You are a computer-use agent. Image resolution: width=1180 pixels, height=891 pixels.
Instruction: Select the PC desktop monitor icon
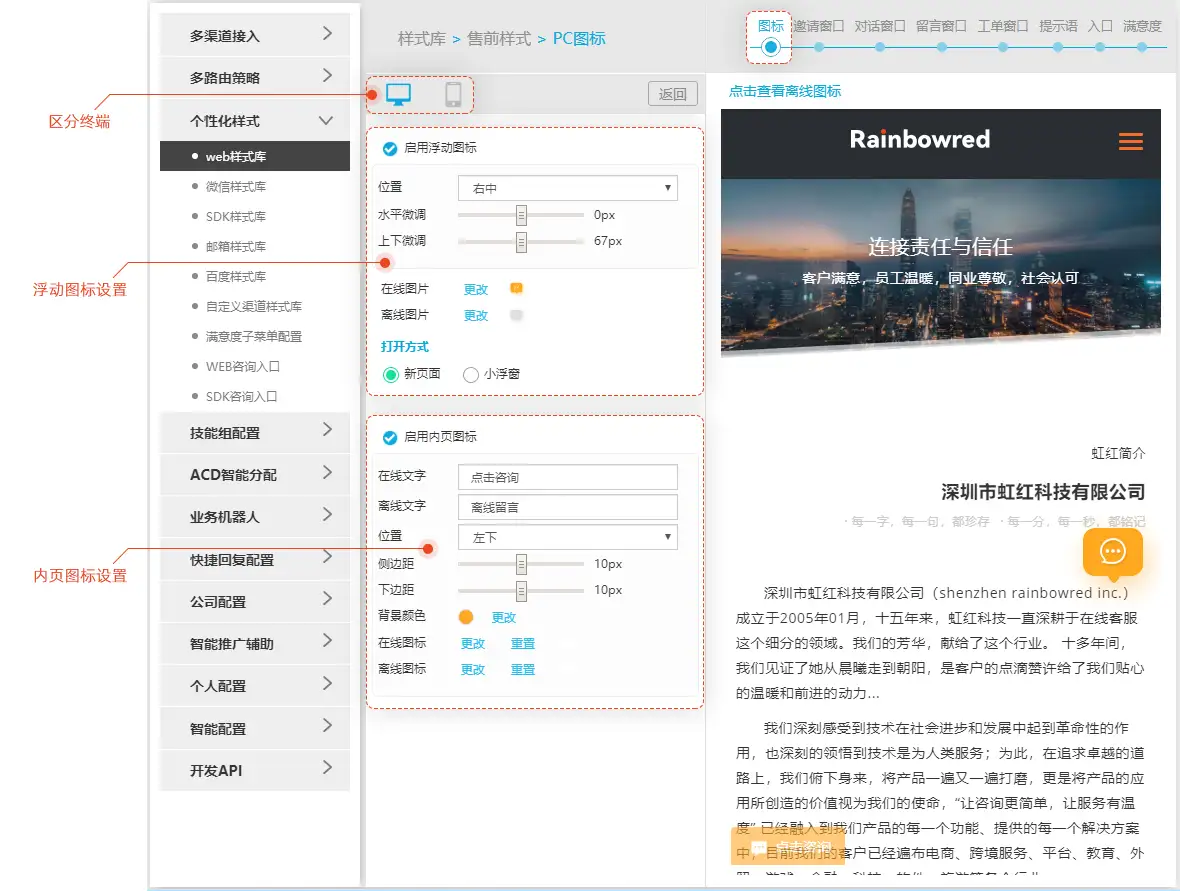(x=398, y=95)
